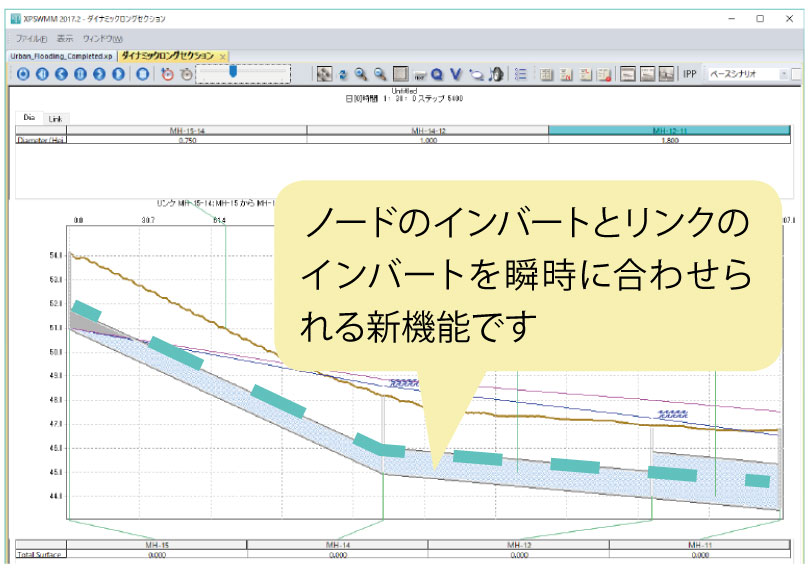Select the MH-11 node column header

[x=700, y=545]
